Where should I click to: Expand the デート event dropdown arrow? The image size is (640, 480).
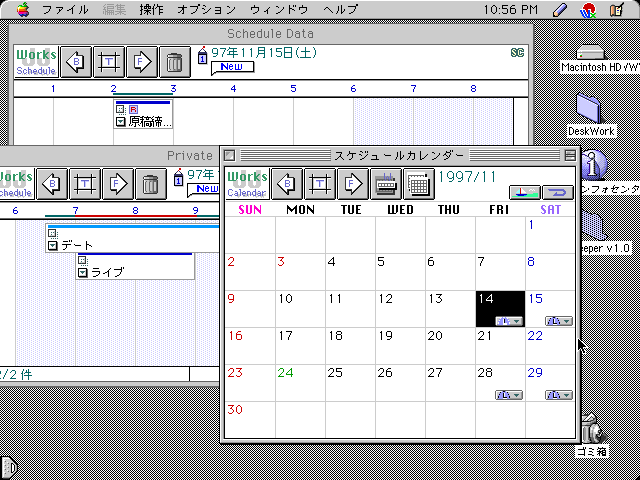point(53,245)
